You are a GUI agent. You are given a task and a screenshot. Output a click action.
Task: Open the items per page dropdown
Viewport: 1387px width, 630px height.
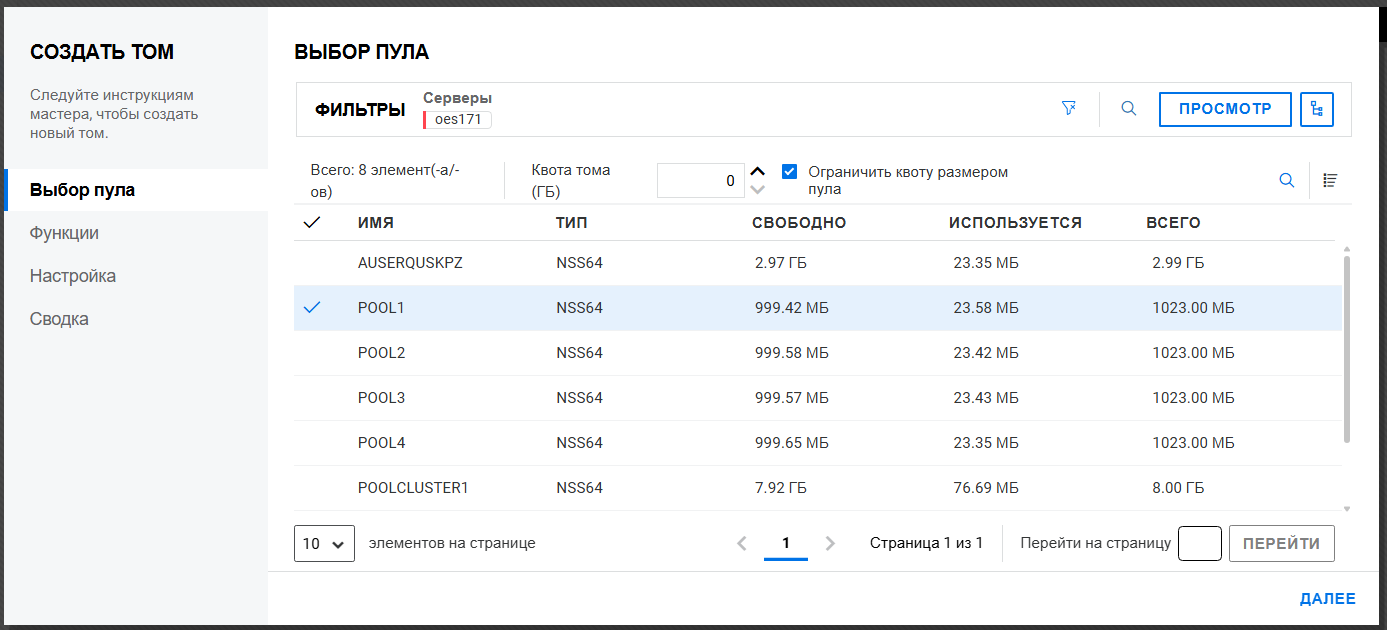coord(324,544)
